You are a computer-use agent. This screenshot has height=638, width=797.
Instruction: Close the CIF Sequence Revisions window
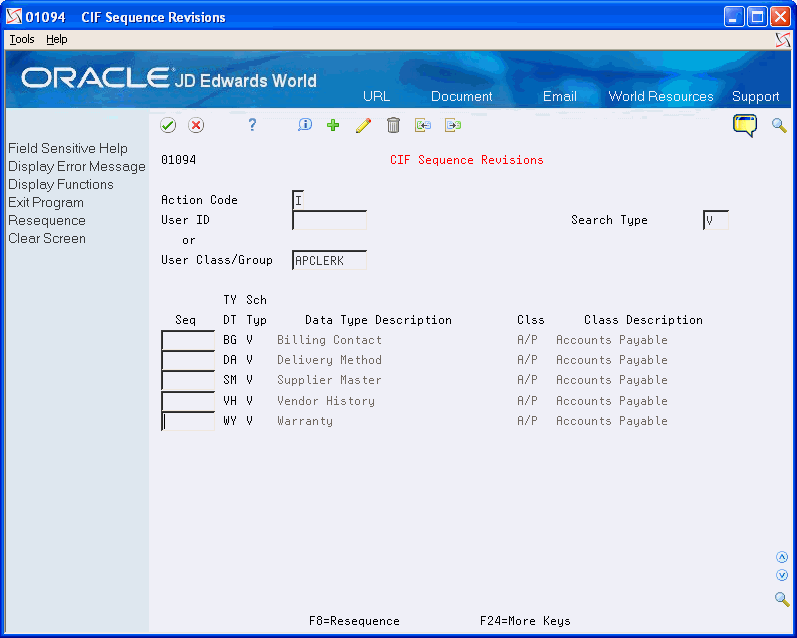(x=780, y=17)
